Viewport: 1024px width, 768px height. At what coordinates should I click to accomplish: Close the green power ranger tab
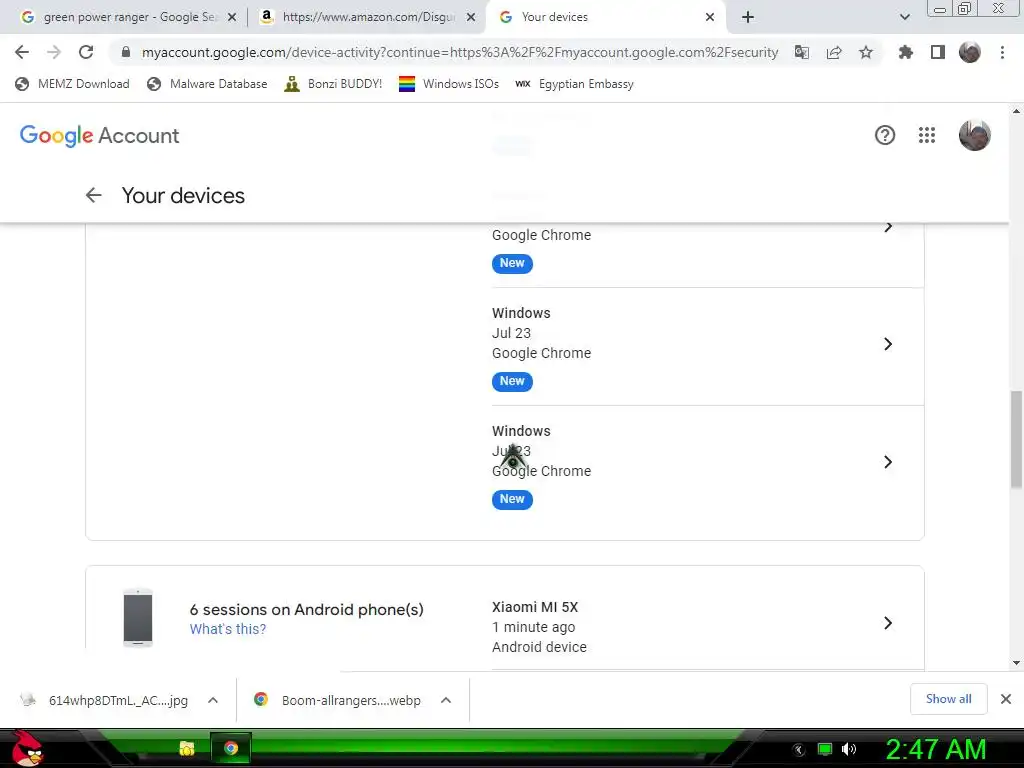(x=232, y=18)
